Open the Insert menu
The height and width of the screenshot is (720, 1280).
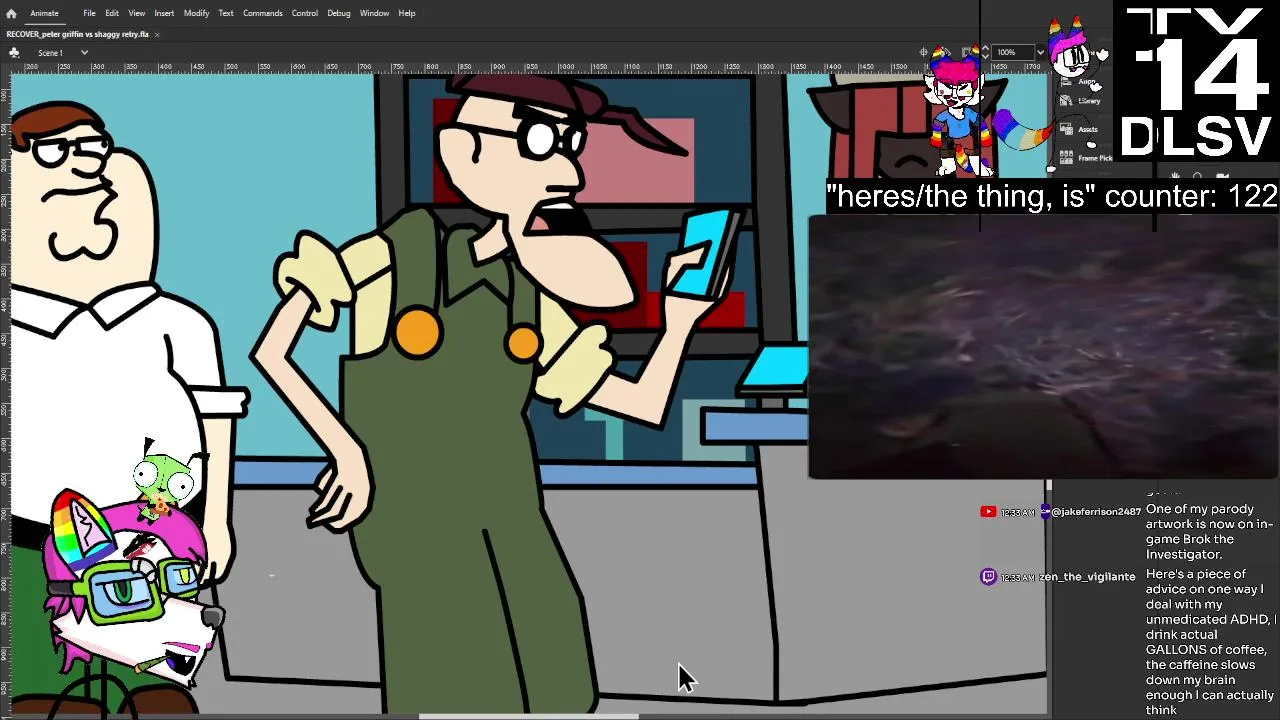coord(164,13)
